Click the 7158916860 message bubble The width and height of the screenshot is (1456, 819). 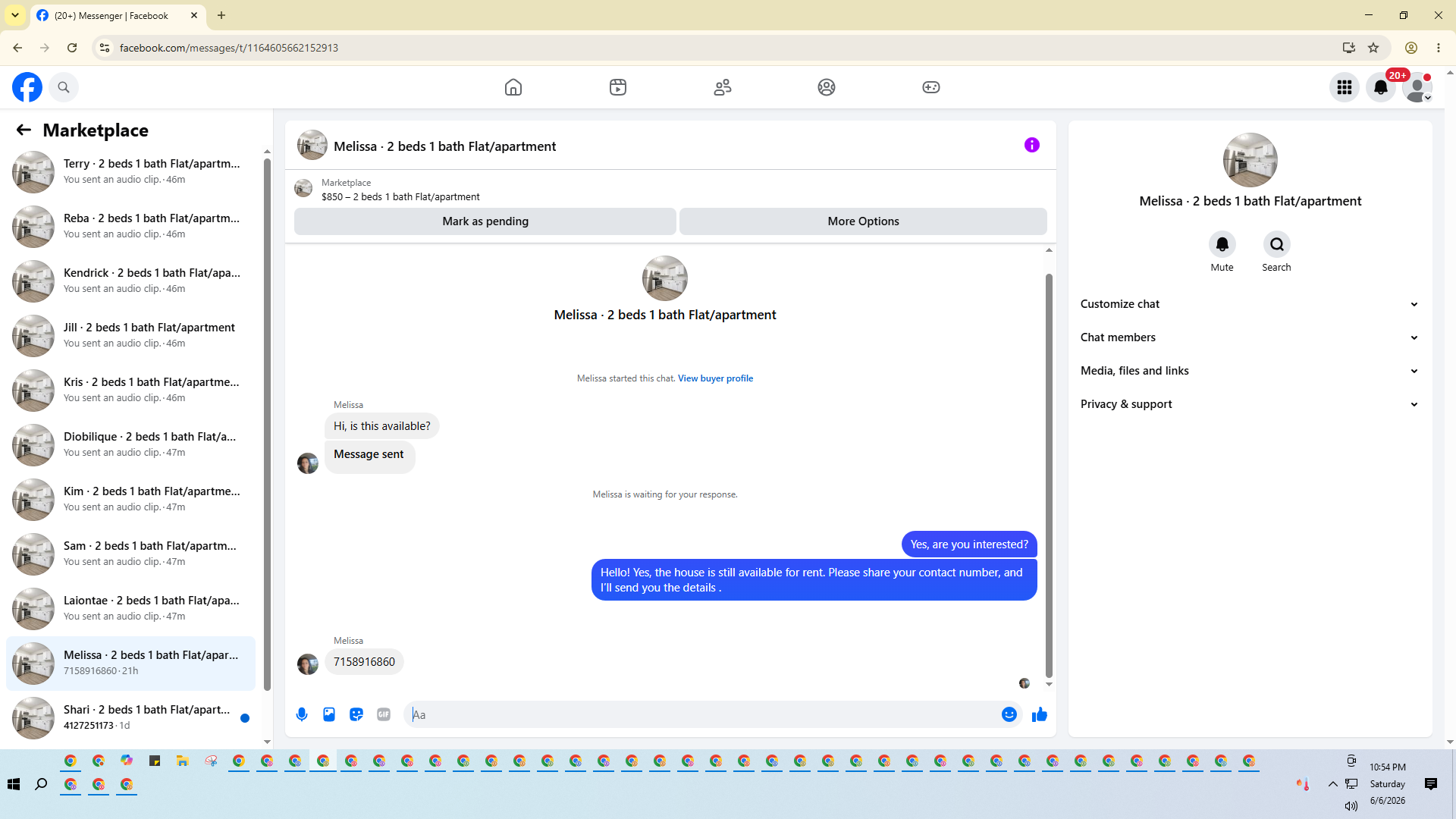click(x=364, y=662)
